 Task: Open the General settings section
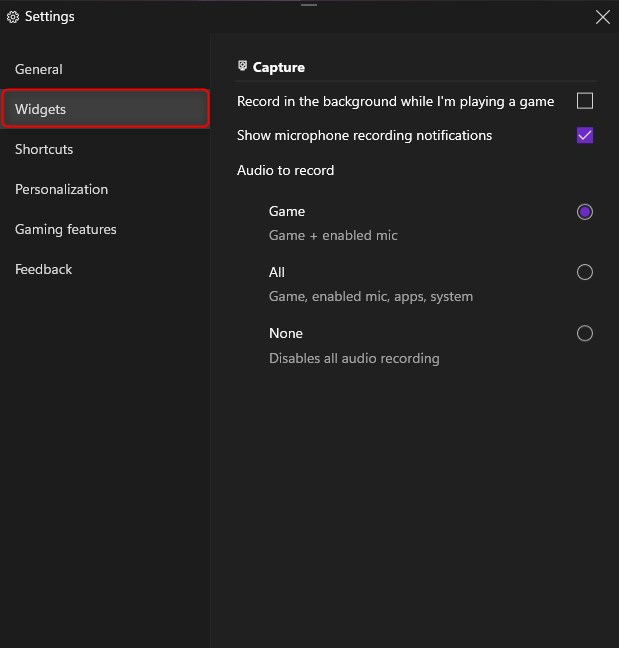point(105,69)
